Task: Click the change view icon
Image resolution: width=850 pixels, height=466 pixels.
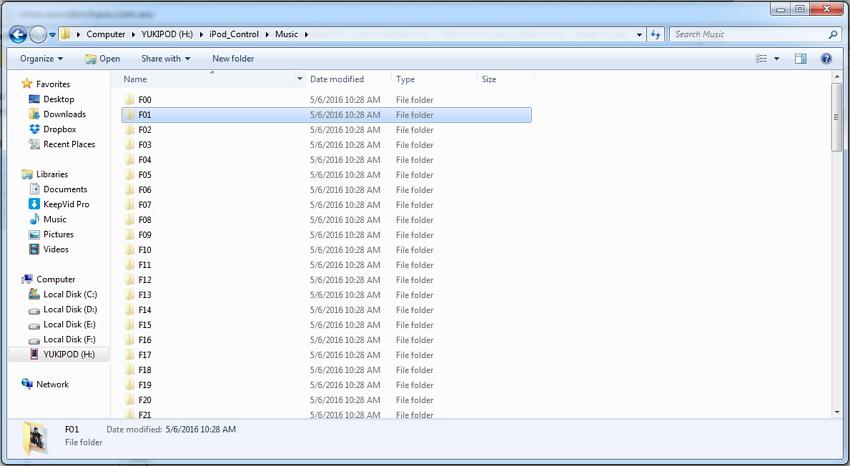Action: (761, 59)
